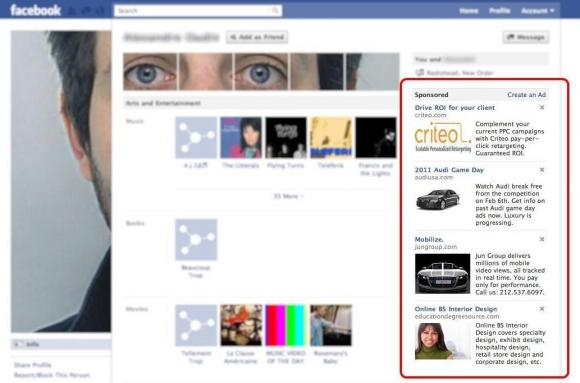Click the Jun Group car front-view image
The width and height of the screenshot is (580, 383).
(442, 273)
